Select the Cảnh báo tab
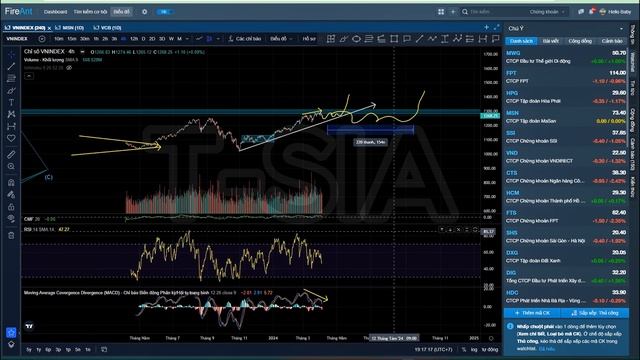This screenshot has height=360, width=640. point(612,41)
